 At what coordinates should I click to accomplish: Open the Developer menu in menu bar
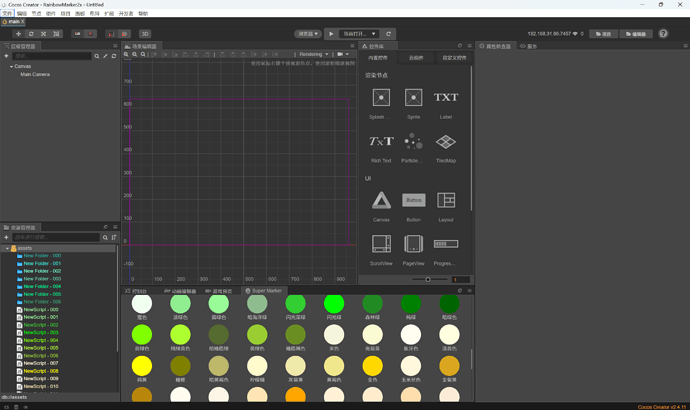click(x=126, y=13)
